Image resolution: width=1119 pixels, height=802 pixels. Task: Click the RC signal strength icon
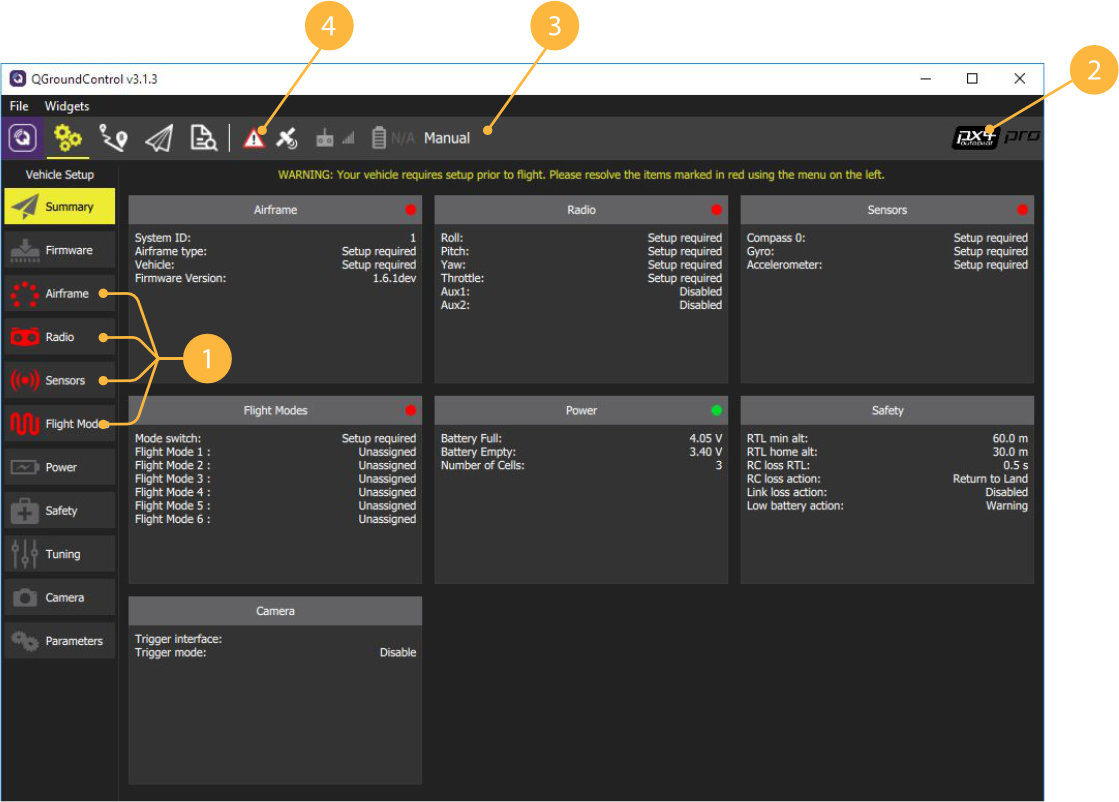point(335,138)
